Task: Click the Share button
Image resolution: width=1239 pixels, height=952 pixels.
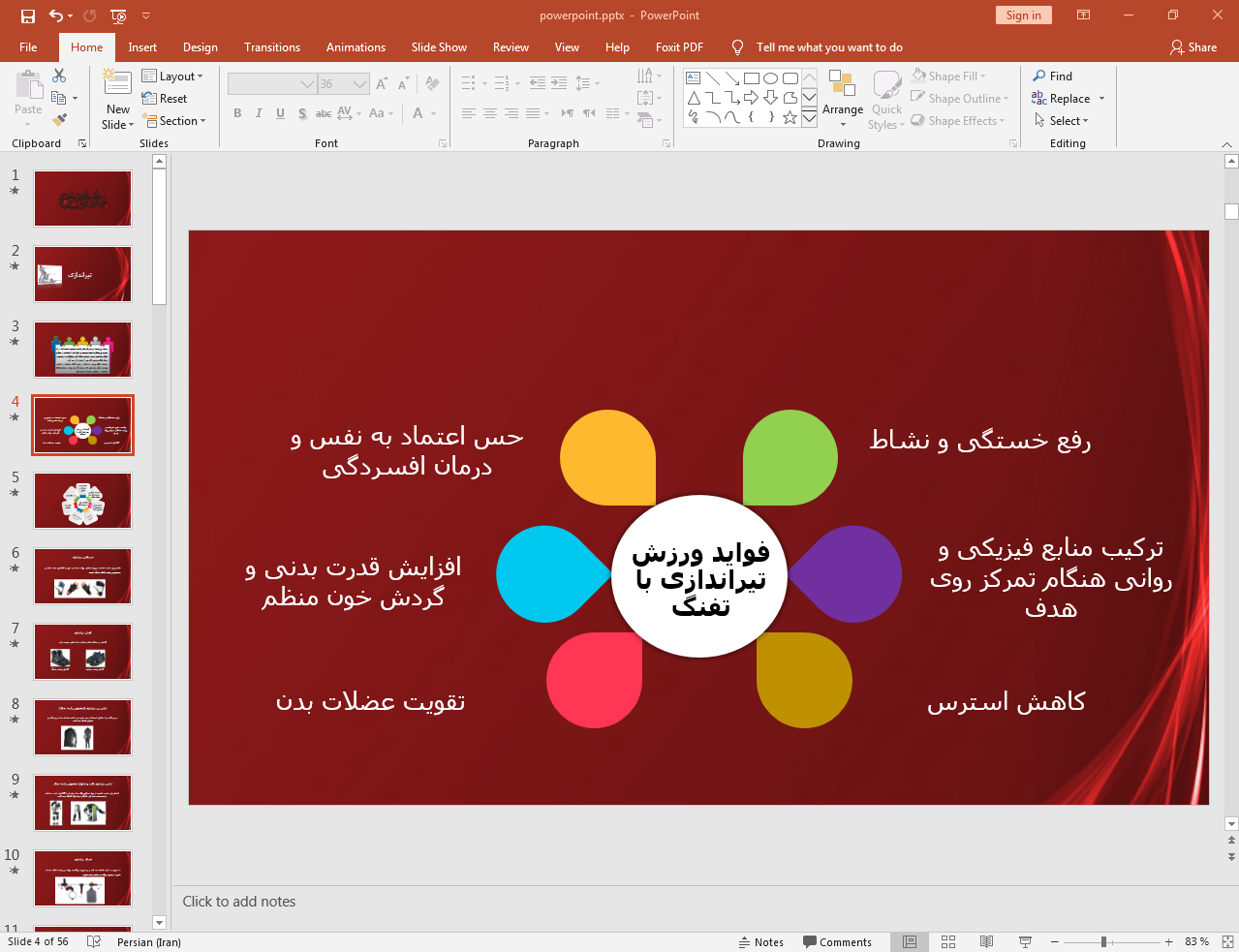Action: pyautogui.click(x=1193, y=47)
